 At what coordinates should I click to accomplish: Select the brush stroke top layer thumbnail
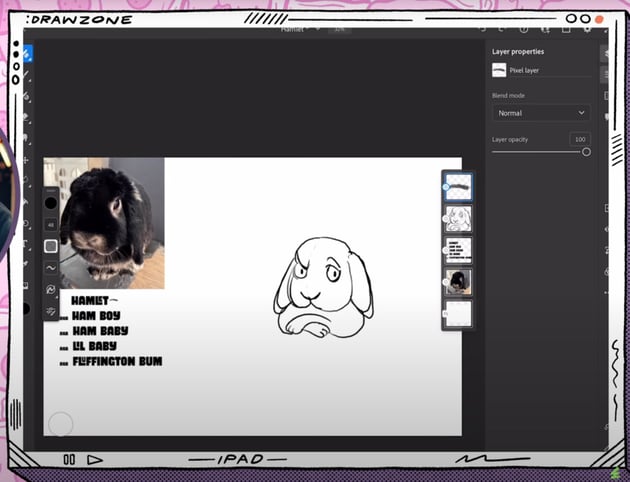(x=458, y=187)
